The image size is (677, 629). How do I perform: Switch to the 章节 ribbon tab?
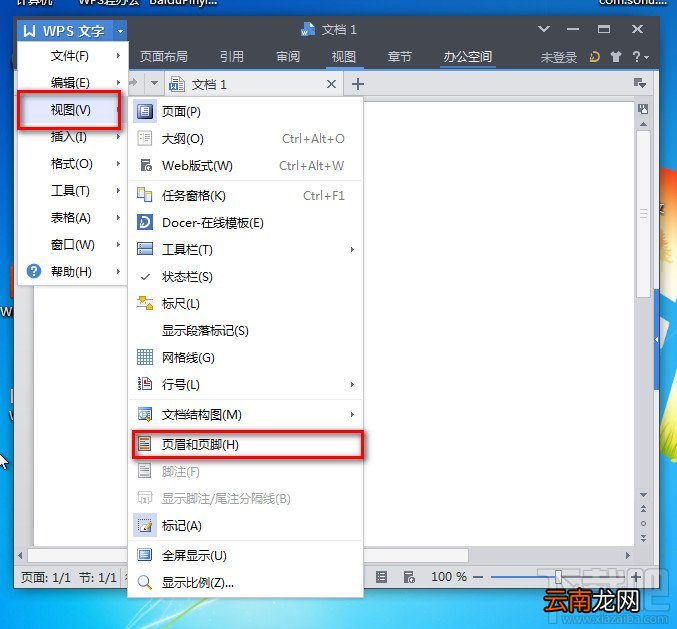[399, 57]
